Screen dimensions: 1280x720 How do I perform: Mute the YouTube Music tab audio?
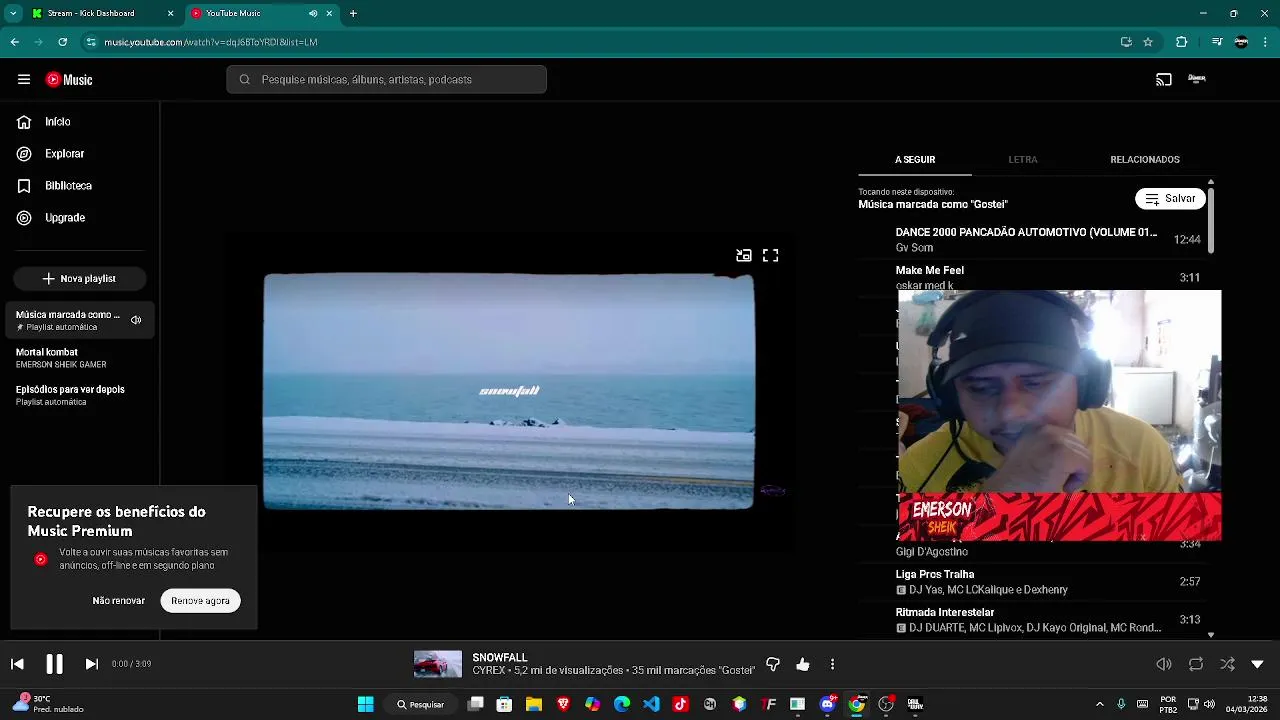click(313, 14)
